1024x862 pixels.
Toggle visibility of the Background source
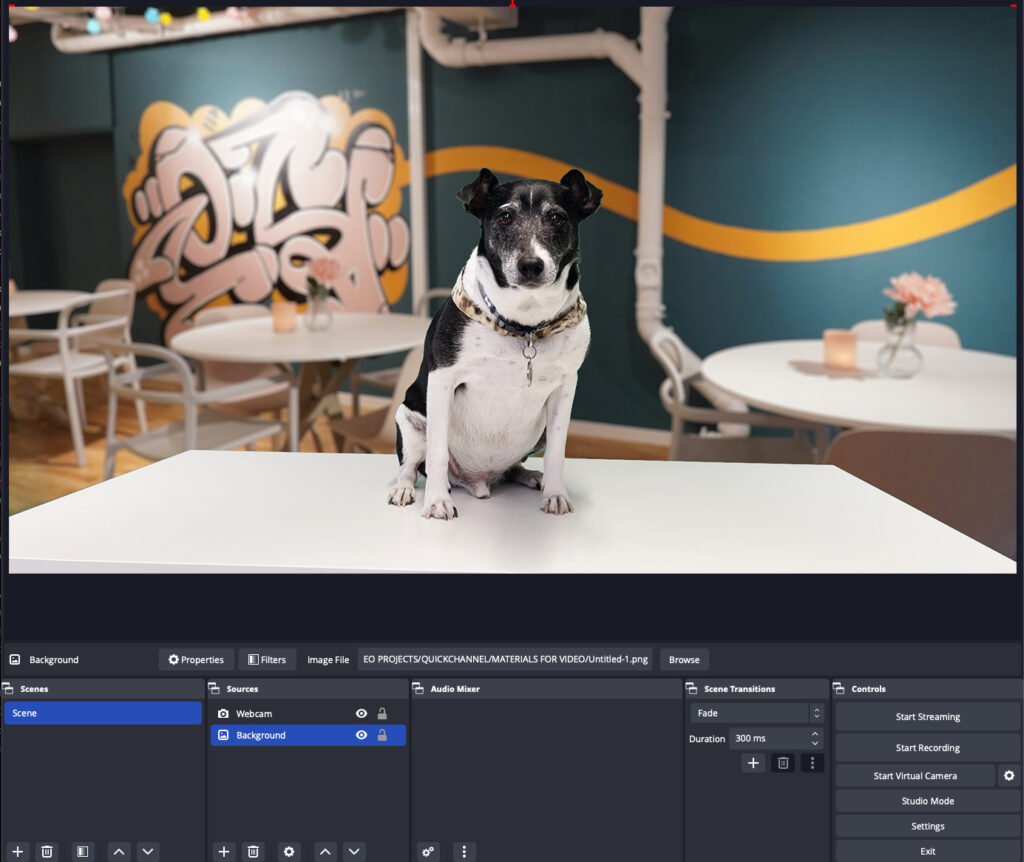[362, 735]
